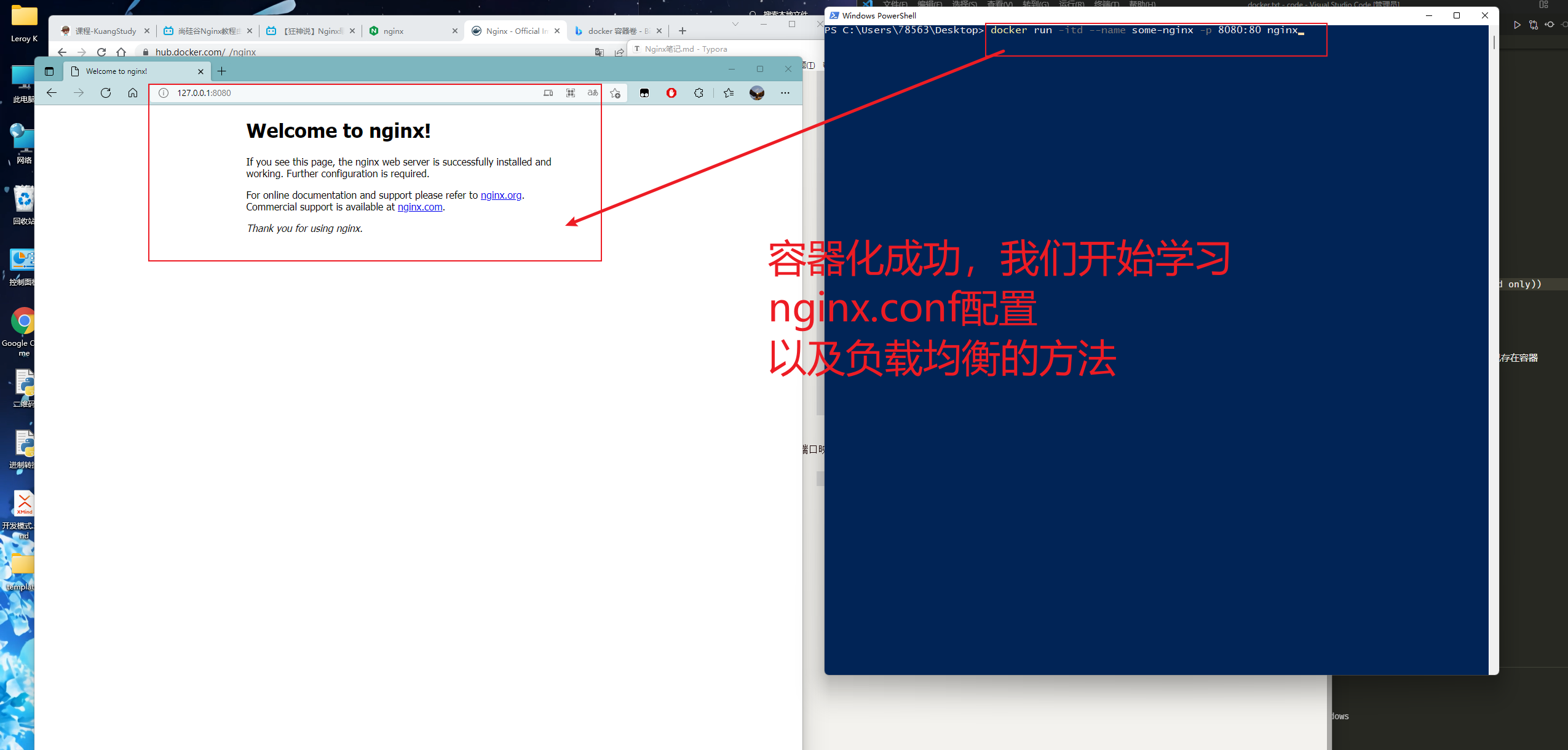
Task: Open the Edge tab actions menu
Action: pos(49,71)
